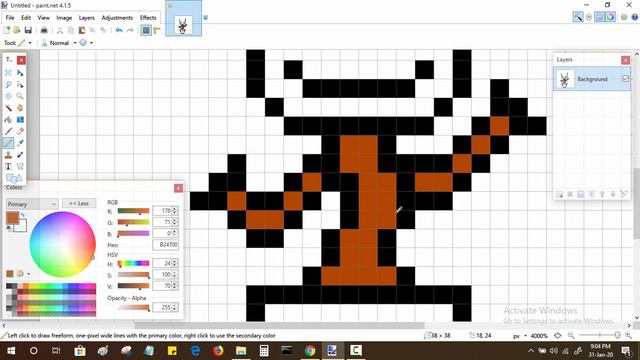640x360 pixels.
Task: Undo the last action
Action: coord(119,30)
